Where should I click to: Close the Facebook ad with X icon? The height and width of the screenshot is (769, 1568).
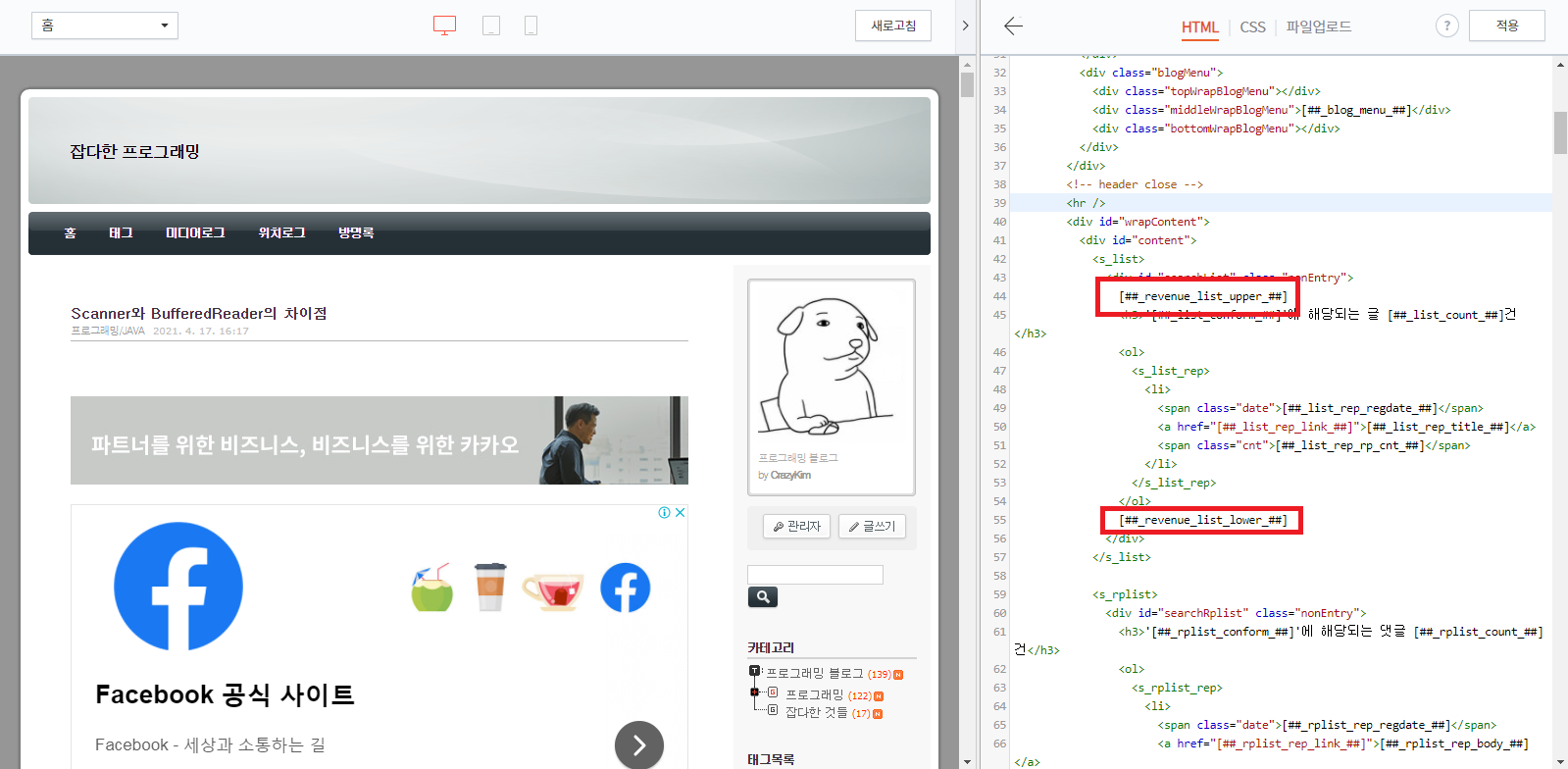pyautogui.click(x=680, y=512)
